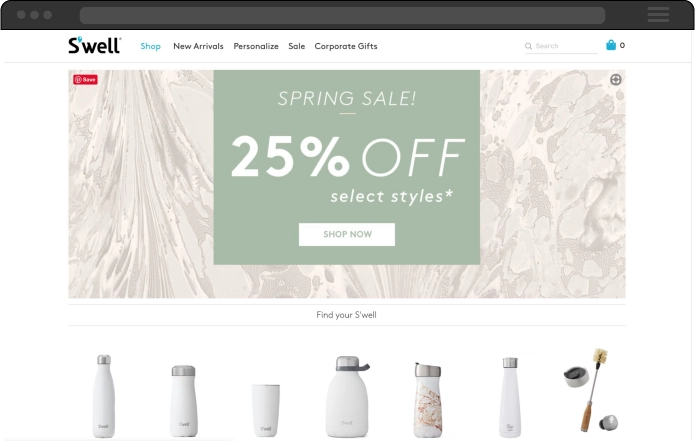The height and width of the screenshot is (441, 695).
Task: Open the Personalize page
Action: click(256, 46)
